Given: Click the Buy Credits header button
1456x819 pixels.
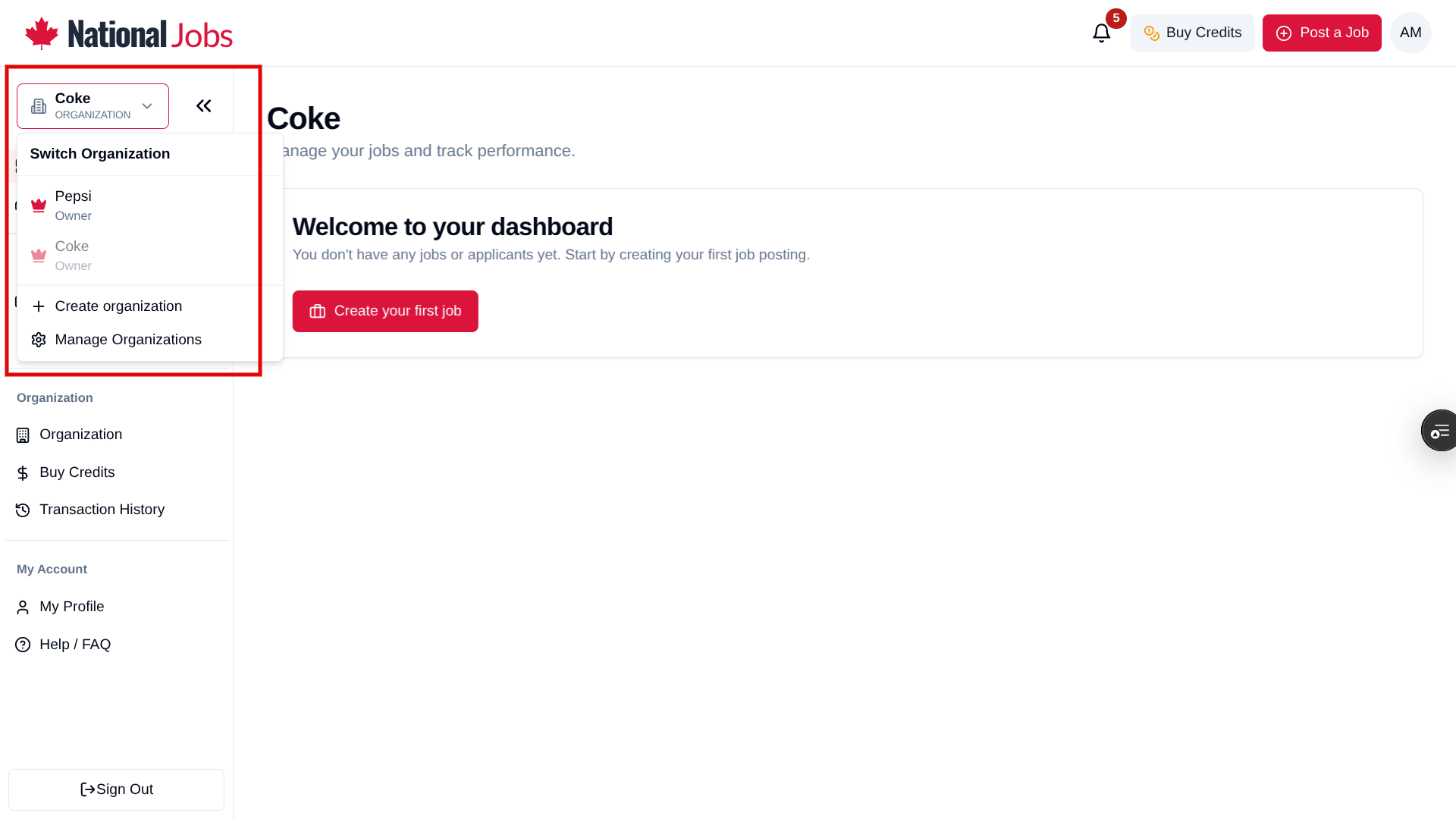Looking at the screenshot, I should tap(1192, 33).
